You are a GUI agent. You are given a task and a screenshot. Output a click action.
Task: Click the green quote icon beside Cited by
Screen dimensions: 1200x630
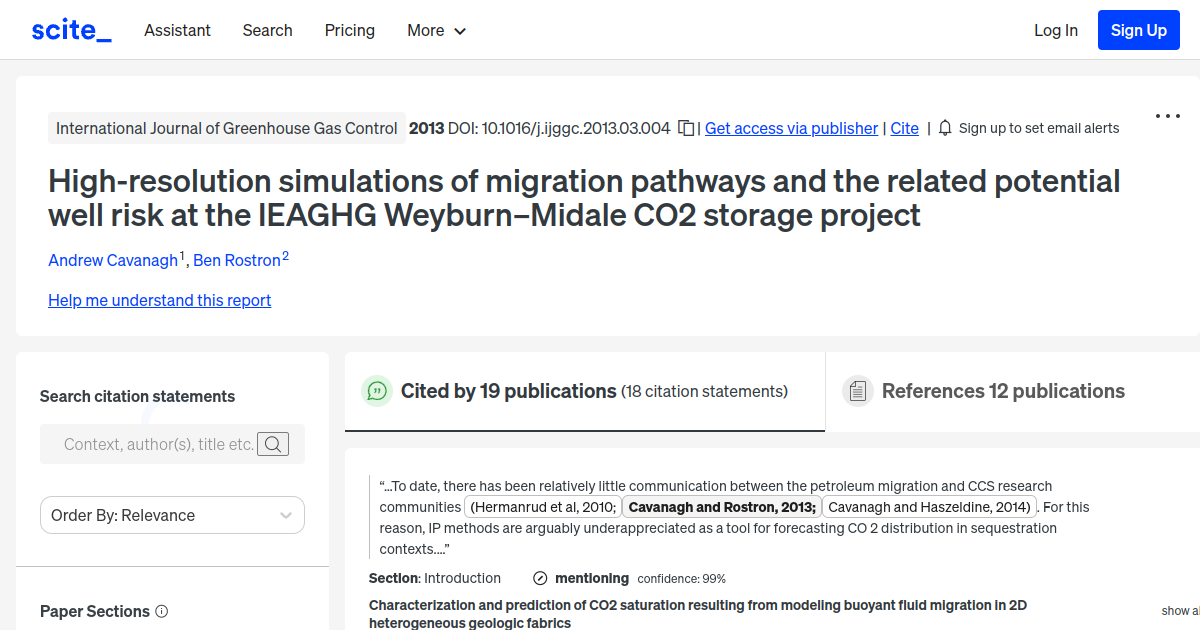(377, 391)
